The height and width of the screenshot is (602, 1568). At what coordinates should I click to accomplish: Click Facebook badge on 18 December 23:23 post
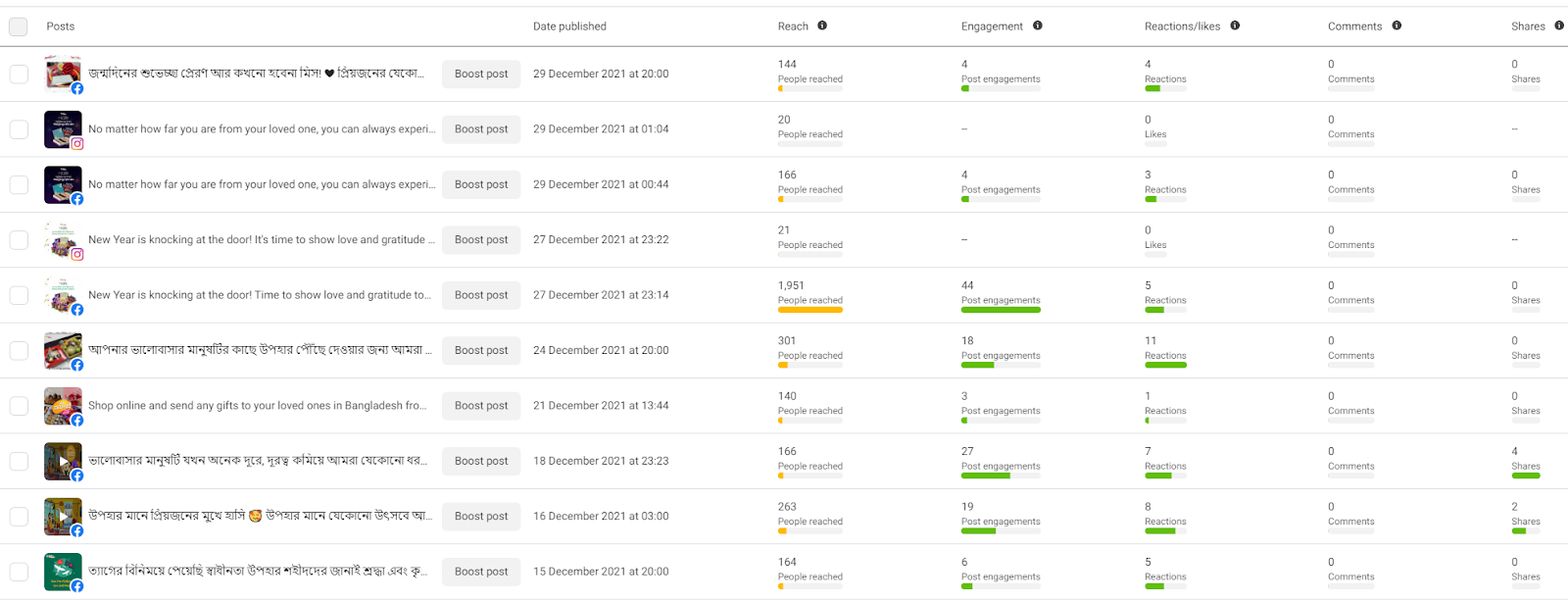tap(77, 476)
